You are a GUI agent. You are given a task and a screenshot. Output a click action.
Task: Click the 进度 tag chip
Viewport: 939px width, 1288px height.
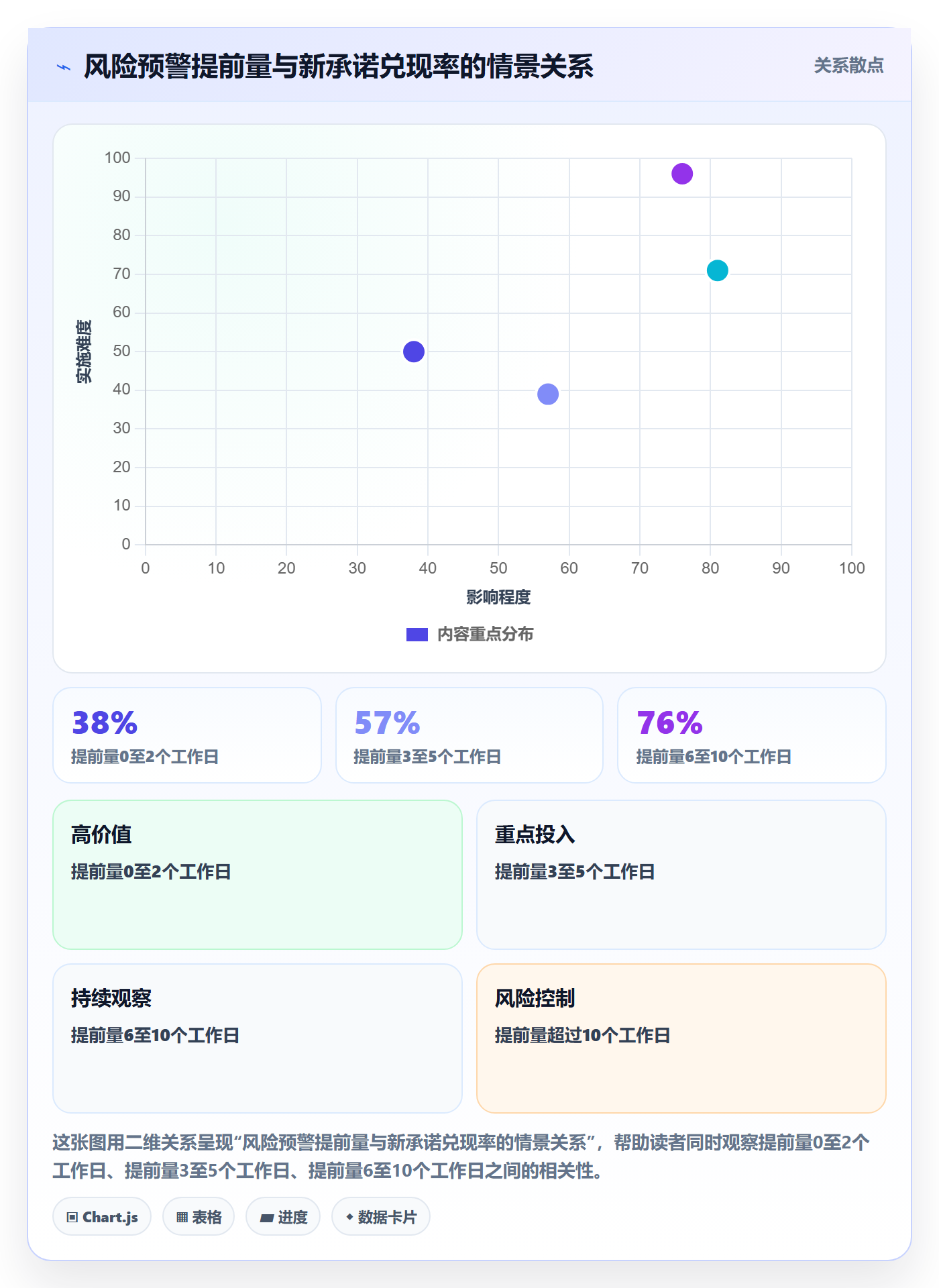(283, 1217)
